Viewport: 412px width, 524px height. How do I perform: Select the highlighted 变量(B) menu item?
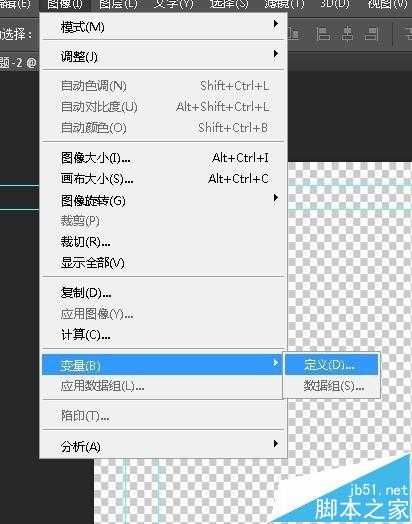(x=162, y=365)
